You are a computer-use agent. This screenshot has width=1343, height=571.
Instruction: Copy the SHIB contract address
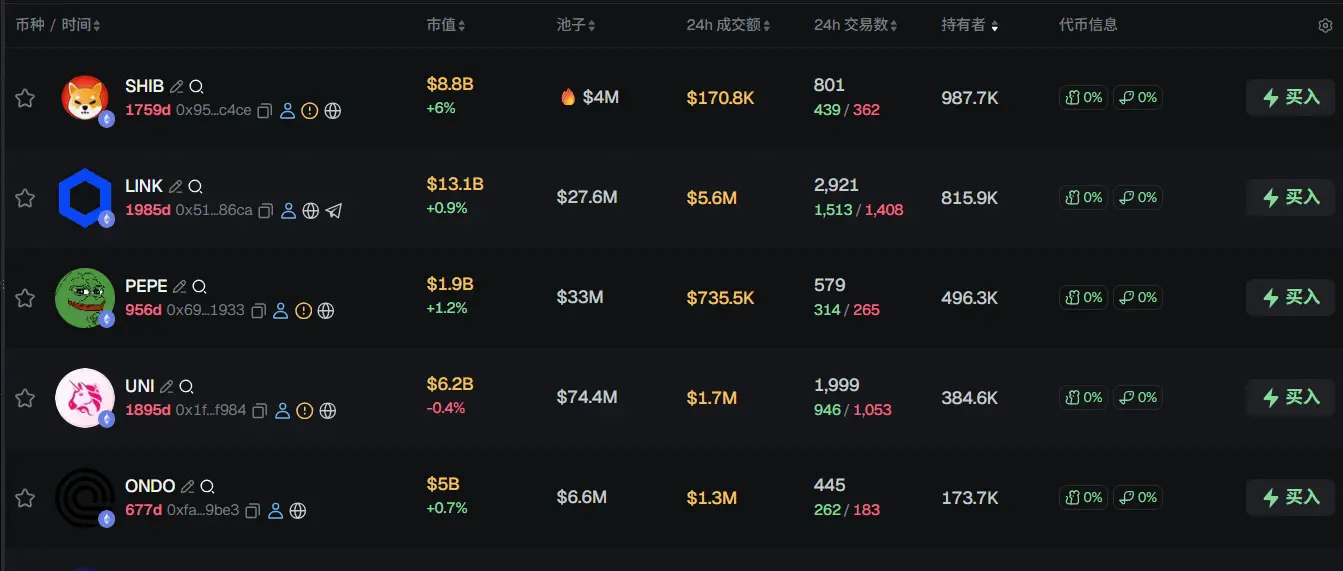tap(265, 111)
